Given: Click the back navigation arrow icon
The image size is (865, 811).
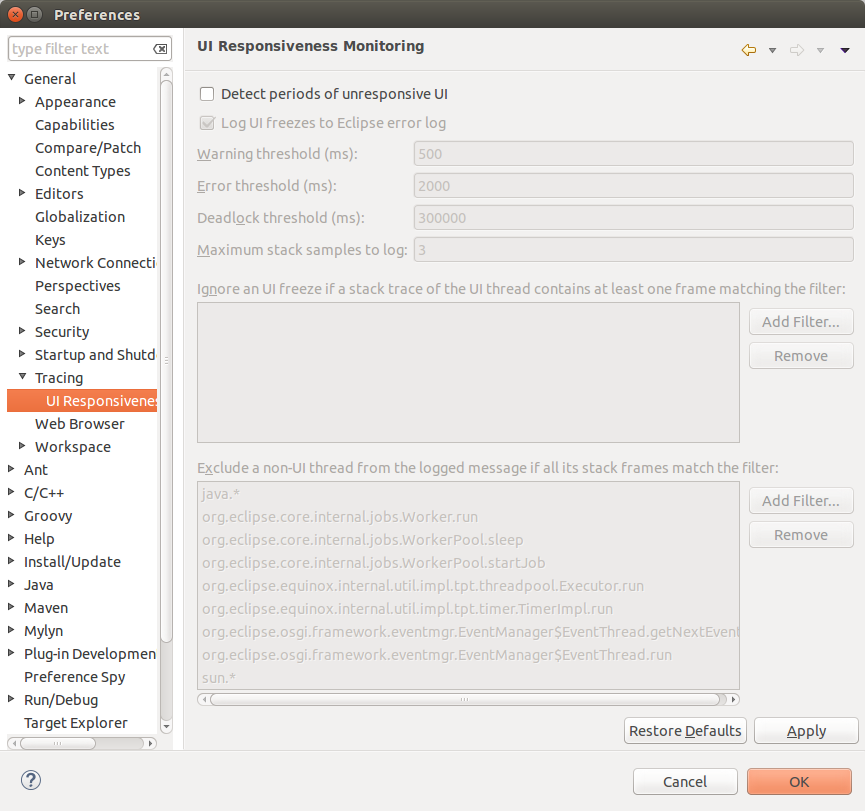Looking at the screenshot, I should click(x=748, y=50).
